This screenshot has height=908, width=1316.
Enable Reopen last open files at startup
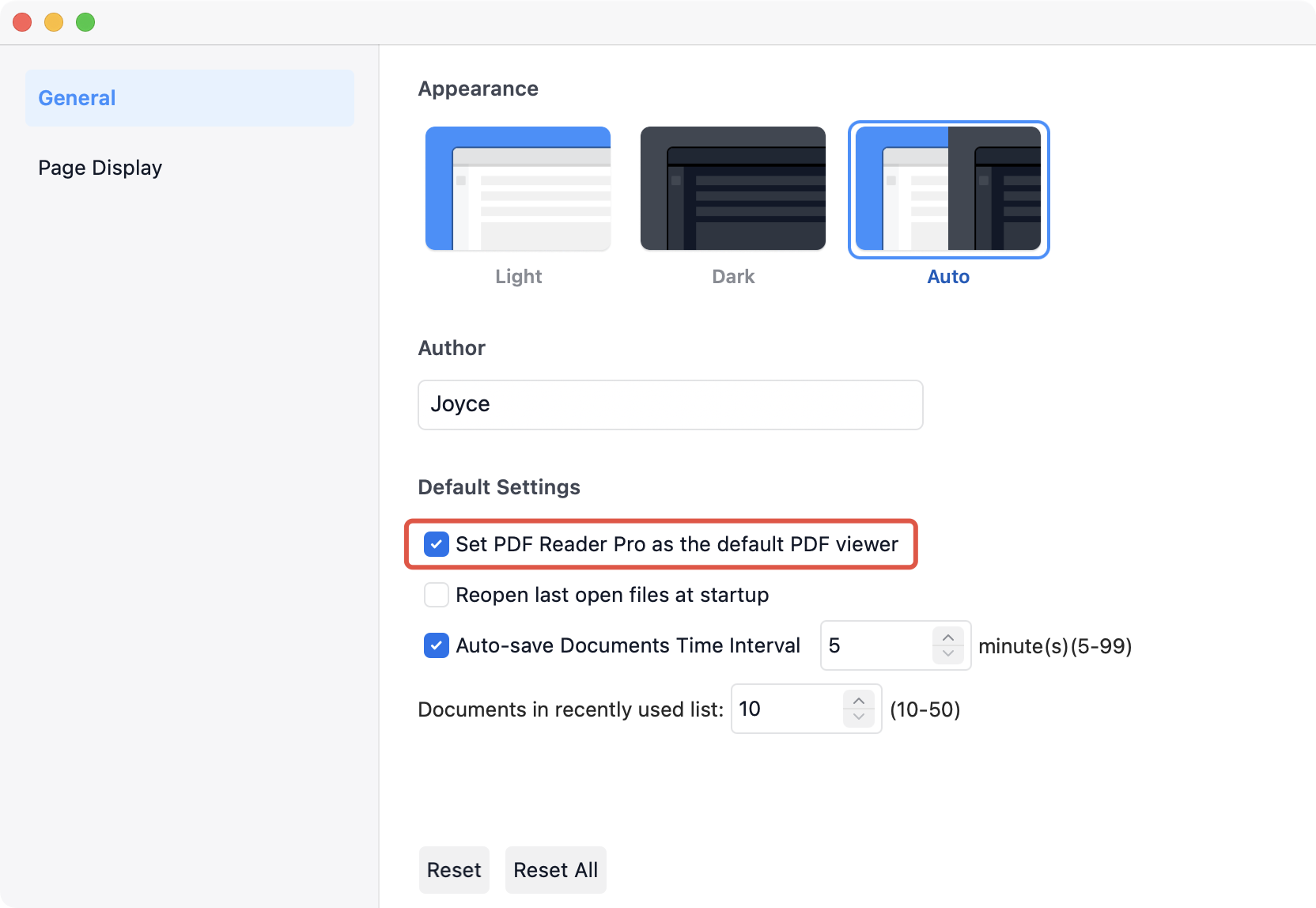click(437, 595)
